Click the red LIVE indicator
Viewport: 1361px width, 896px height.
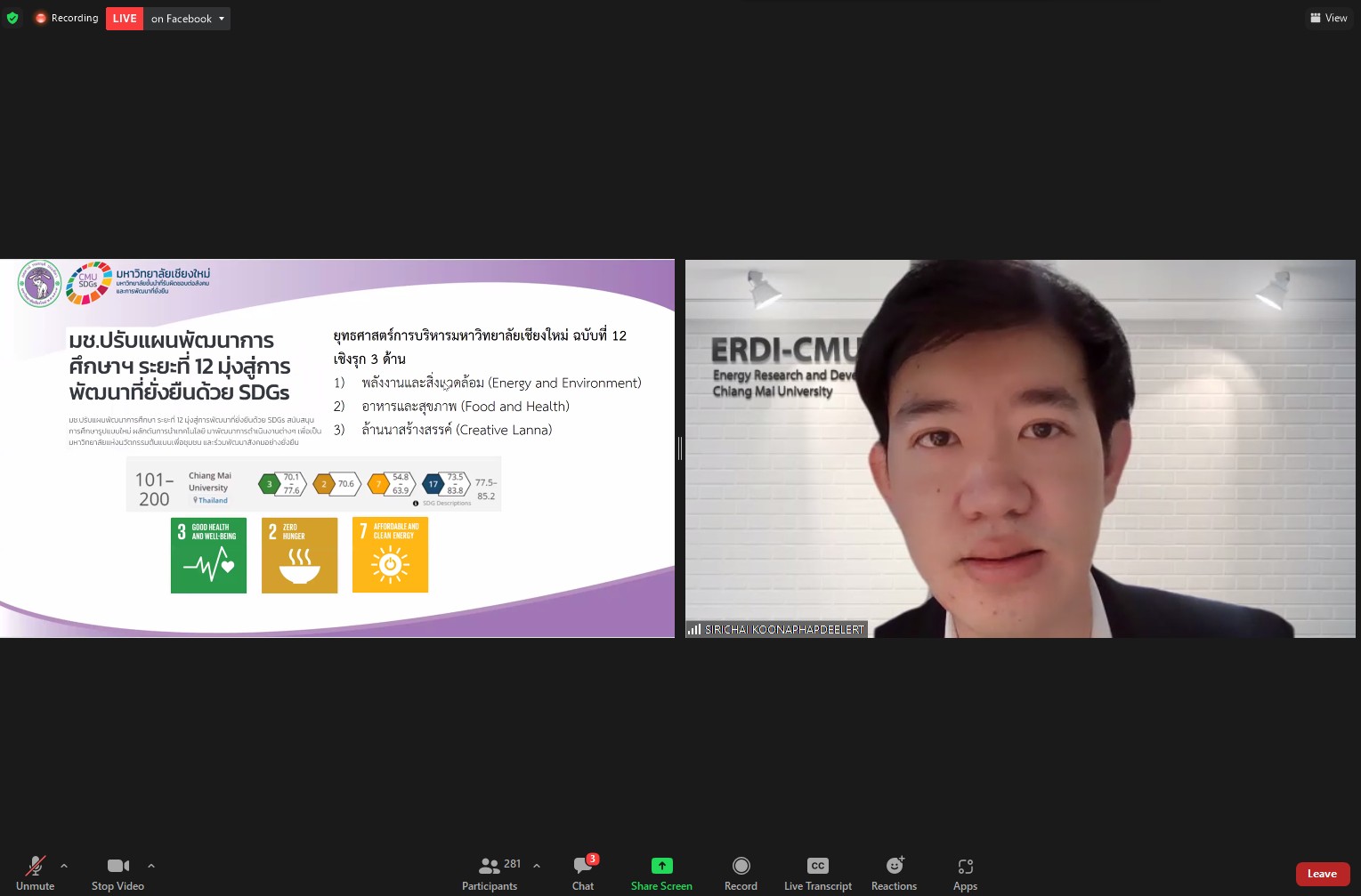point(125,19)
